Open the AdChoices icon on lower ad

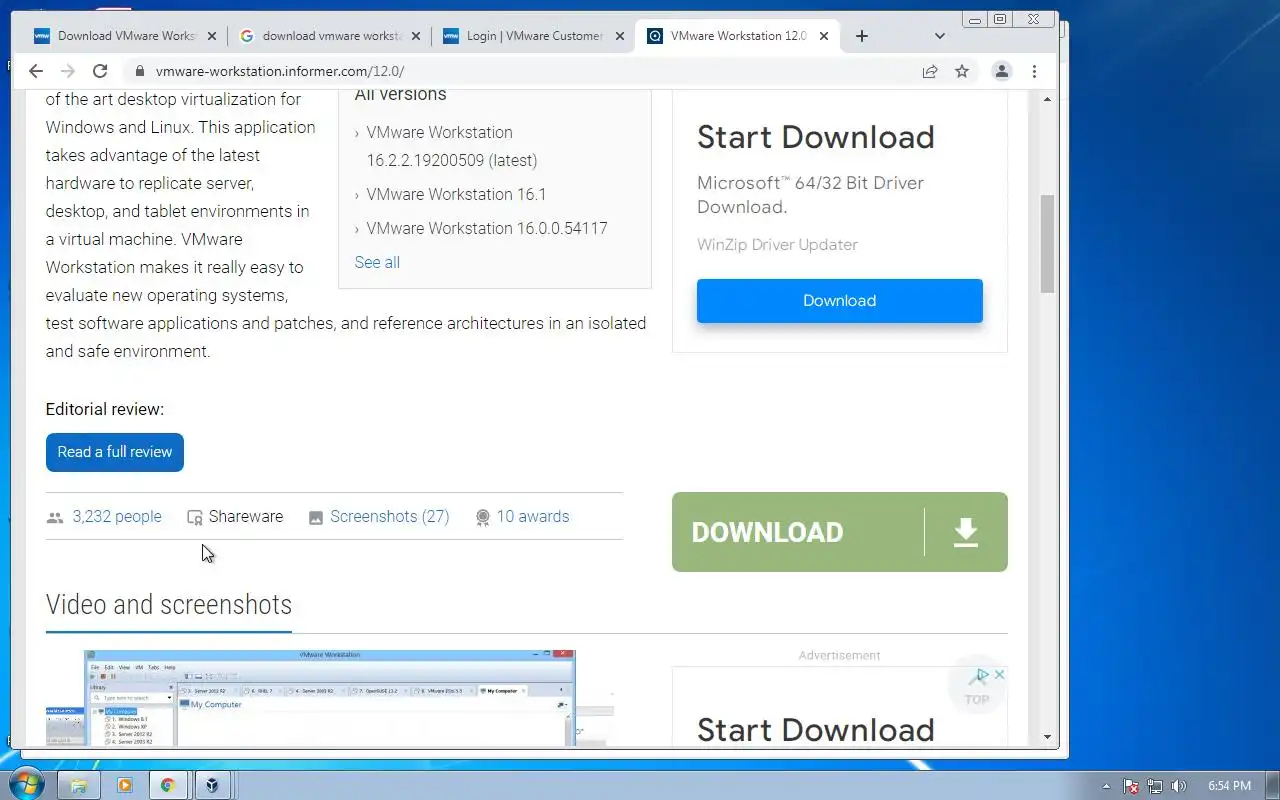tap(983, 675)
